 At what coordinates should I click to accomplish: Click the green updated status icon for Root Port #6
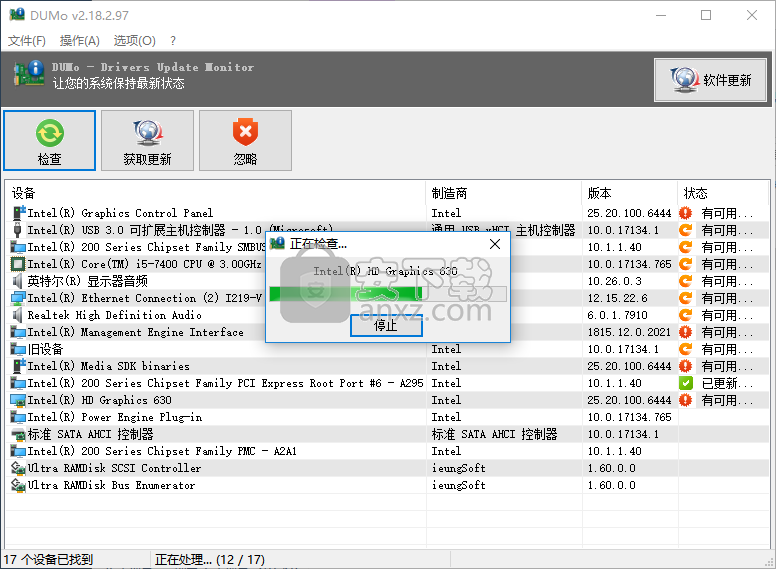pyautogui.click(x=685, y=383)
